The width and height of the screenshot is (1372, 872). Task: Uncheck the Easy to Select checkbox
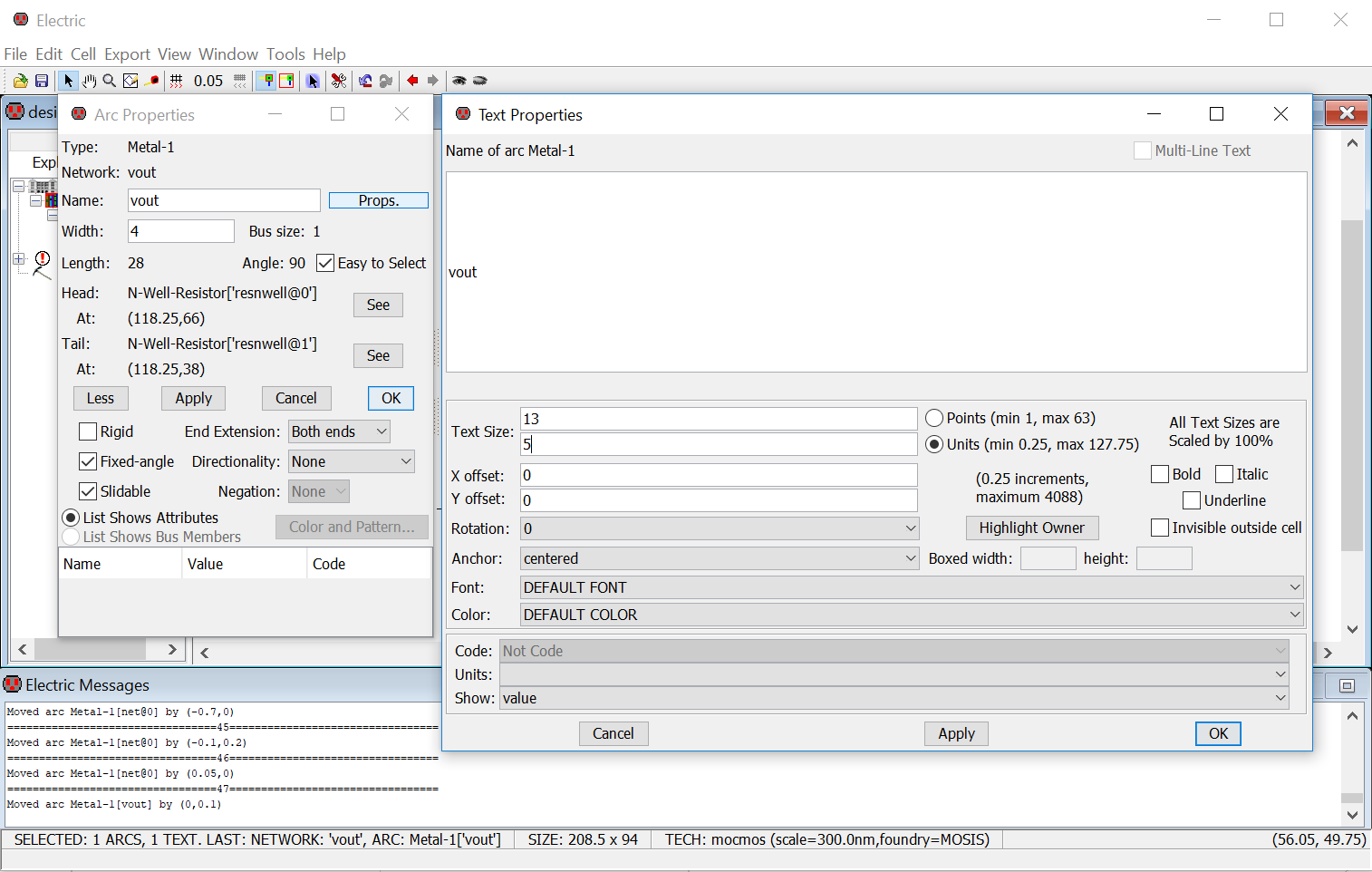click(x=325, y=263)
